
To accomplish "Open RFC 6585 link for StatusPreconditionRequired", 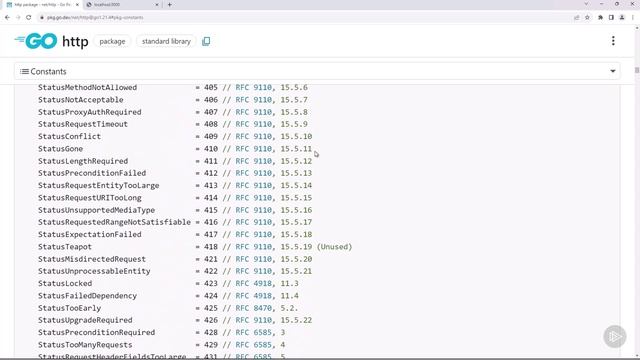I will 253,332.
